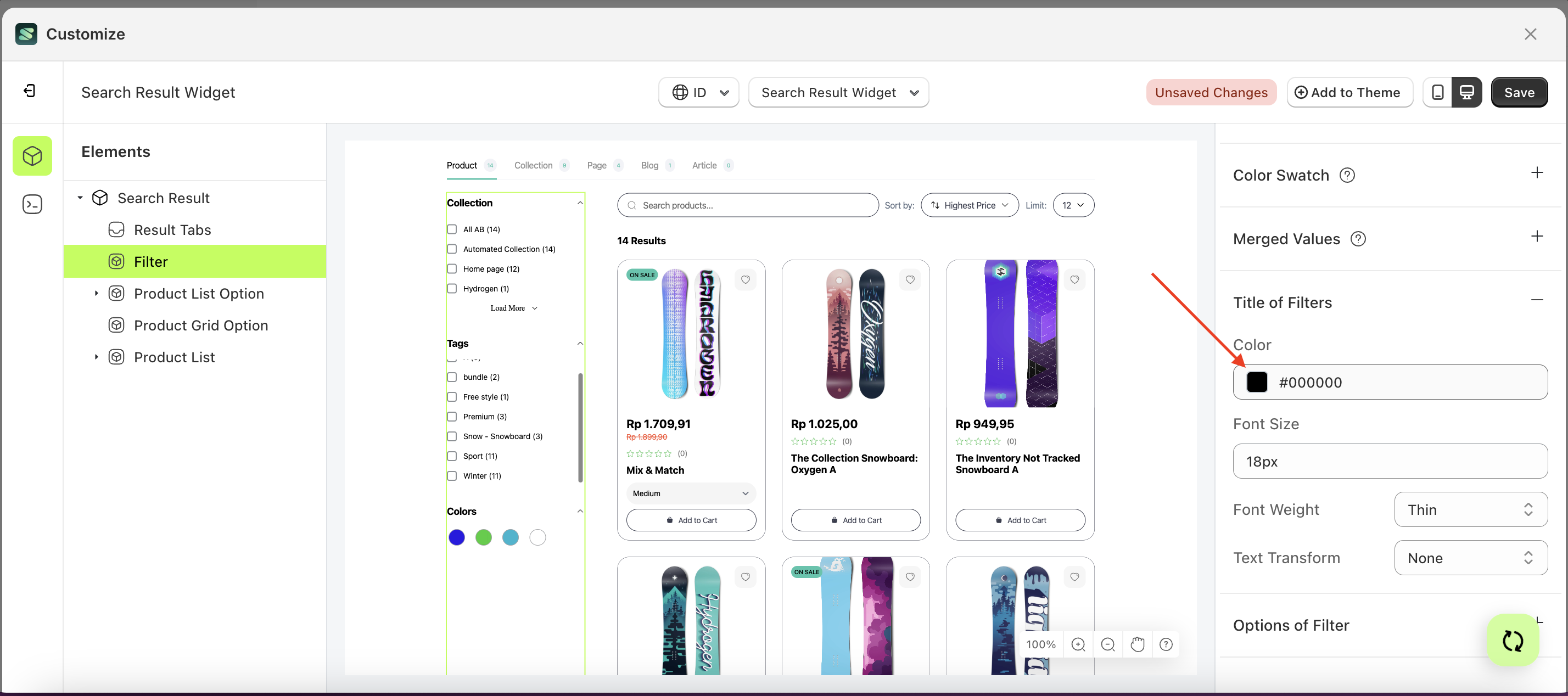This screenshot has width=1568, height=696.
Task: Open the Limit 12 dropdown
Action: (x=1073, y=205)
